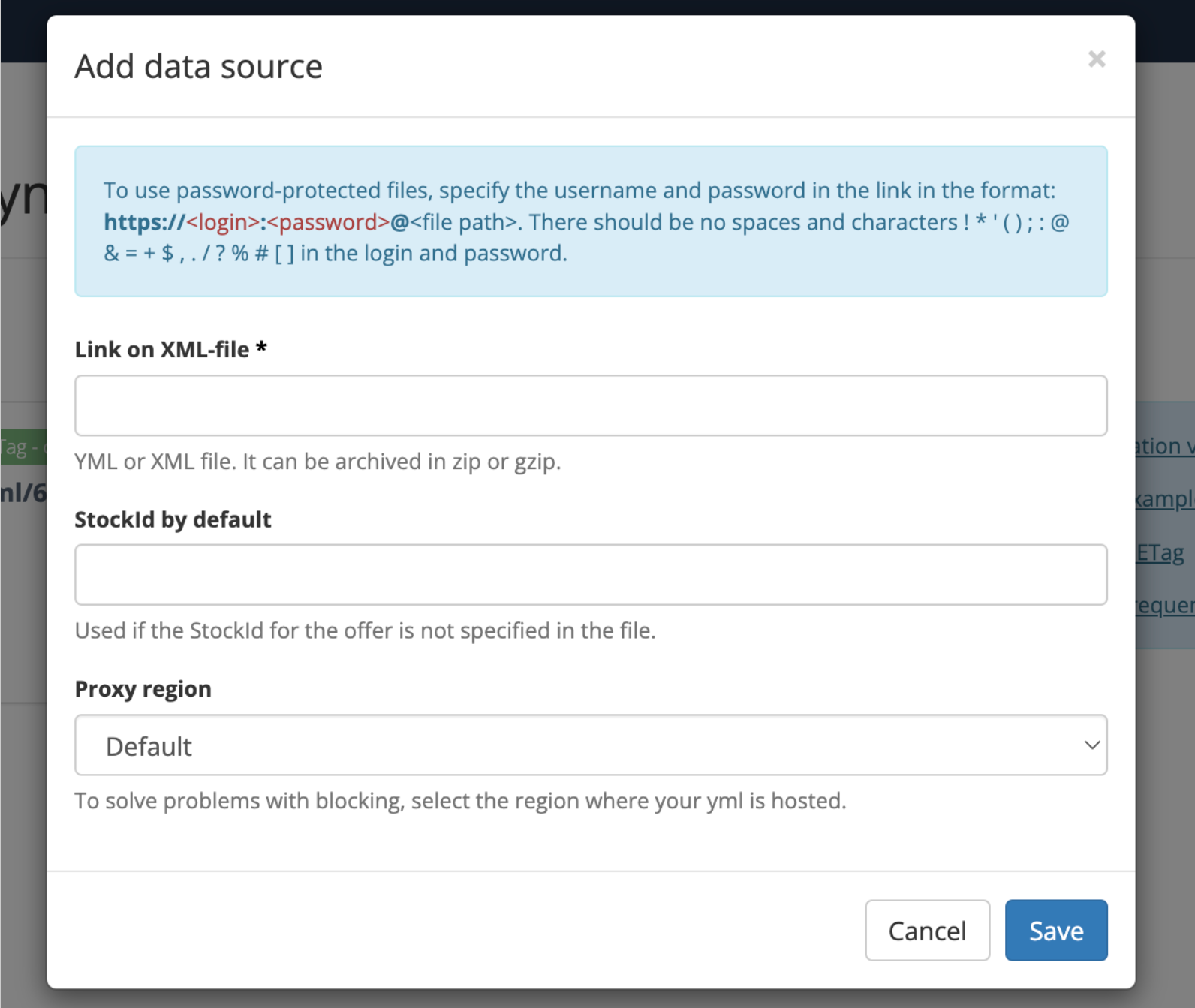
Task: Click the green Tag label behind the dialog
Action: pos(23,448)
